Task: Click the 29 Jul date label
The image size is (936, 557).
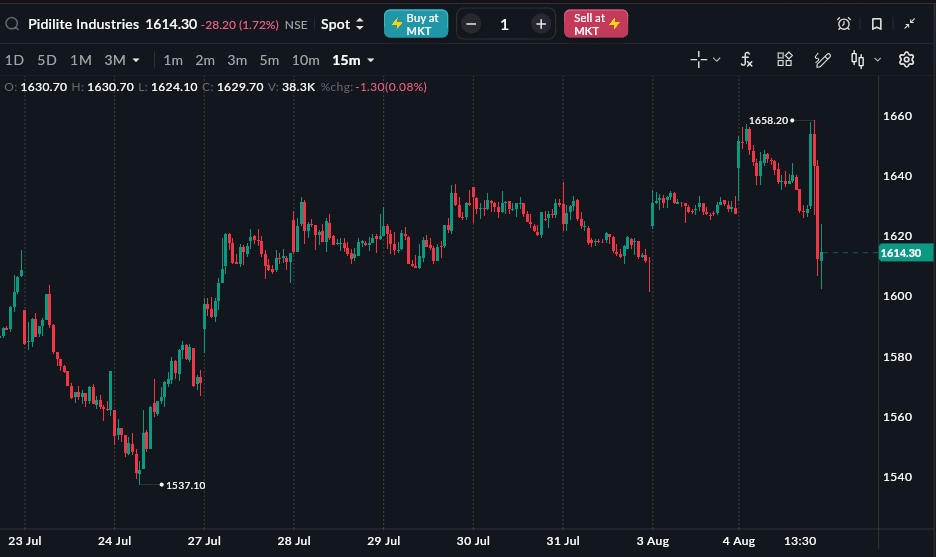Action: click(x=383, y=541)
